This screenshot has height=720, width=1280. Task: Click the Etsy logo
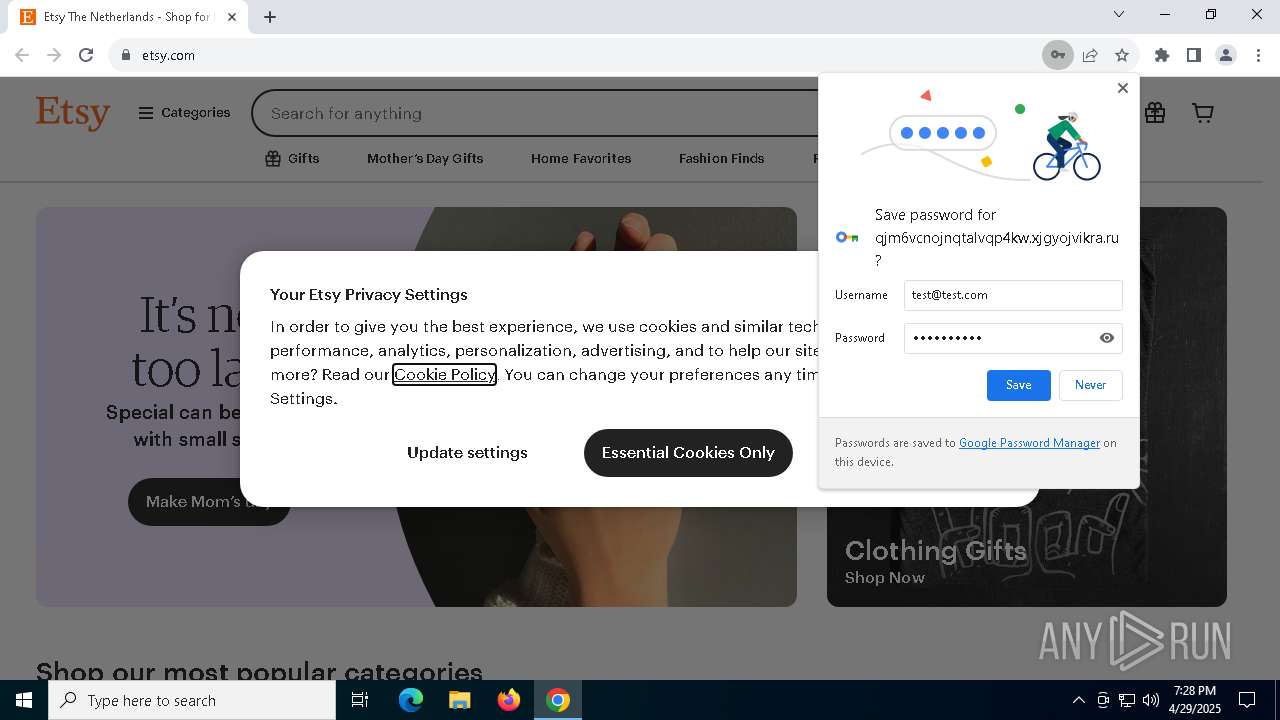pos(73,113)
